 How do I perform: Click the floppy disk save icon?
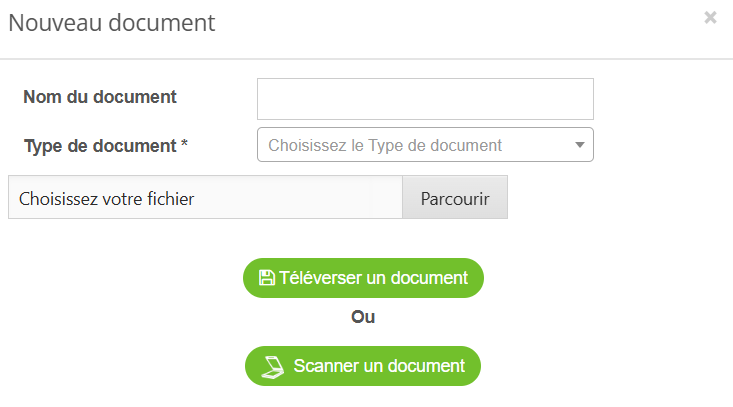point(267,278)
